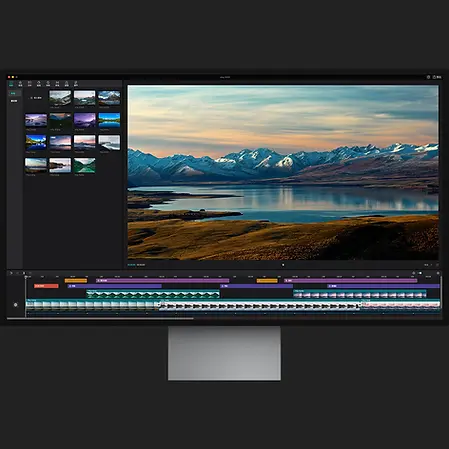Select the dark mountain orange sky thumbnail

click(60, 120)
